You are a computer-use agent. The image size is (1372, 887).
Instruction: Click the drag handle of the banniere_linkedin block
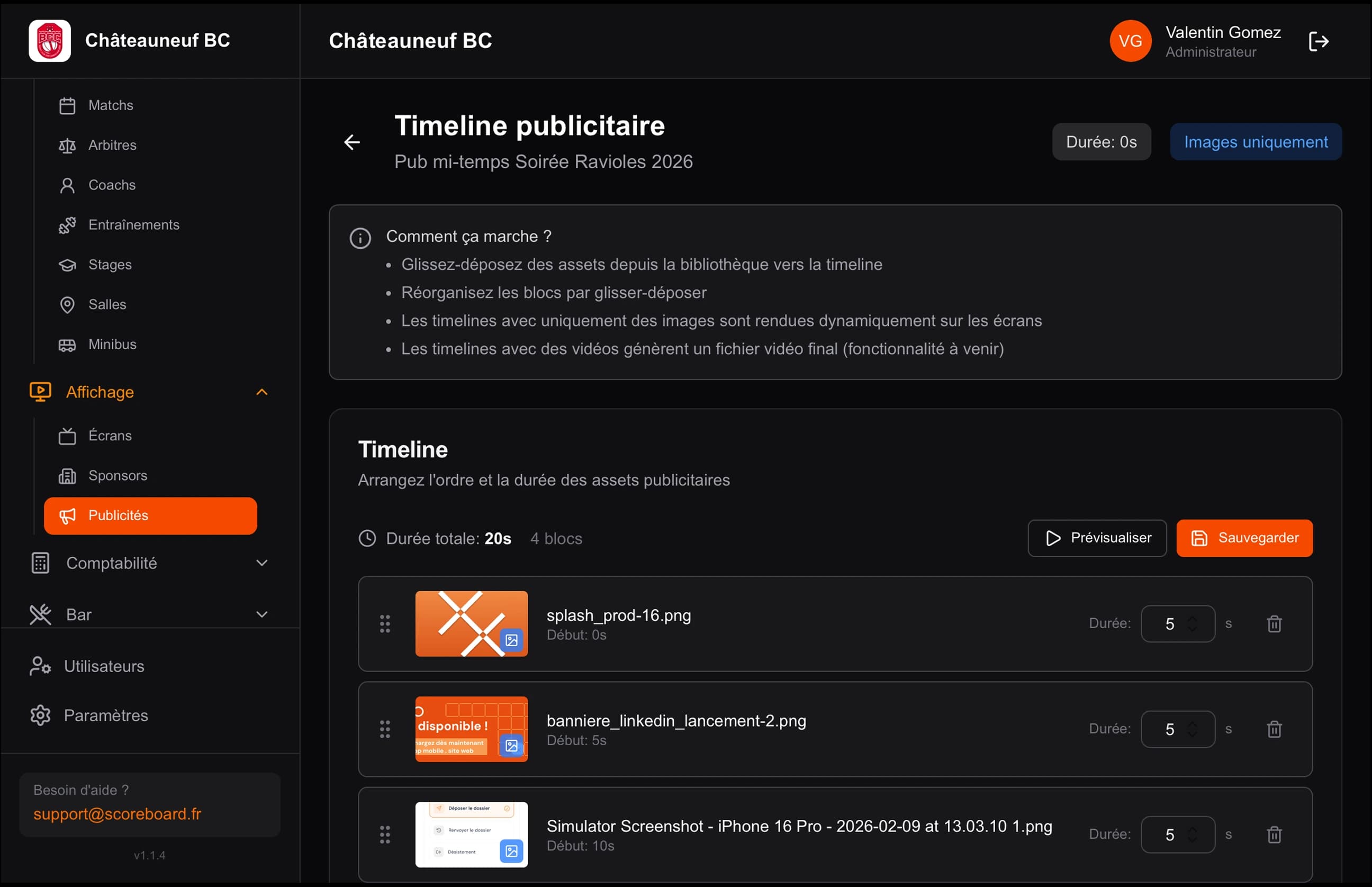385,729
